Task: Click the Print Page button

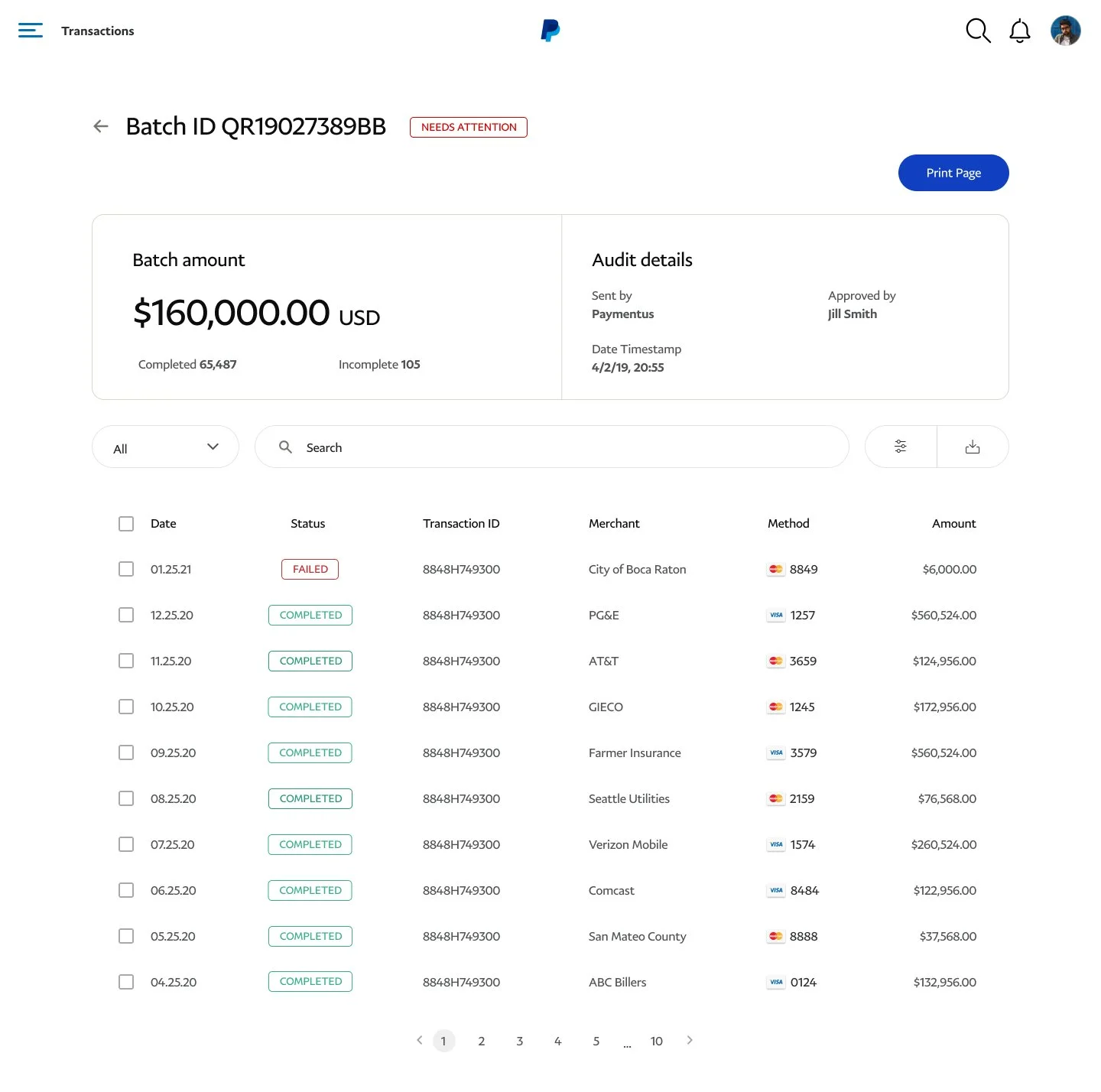Action: pyautogui.click(x=953, y=173)
